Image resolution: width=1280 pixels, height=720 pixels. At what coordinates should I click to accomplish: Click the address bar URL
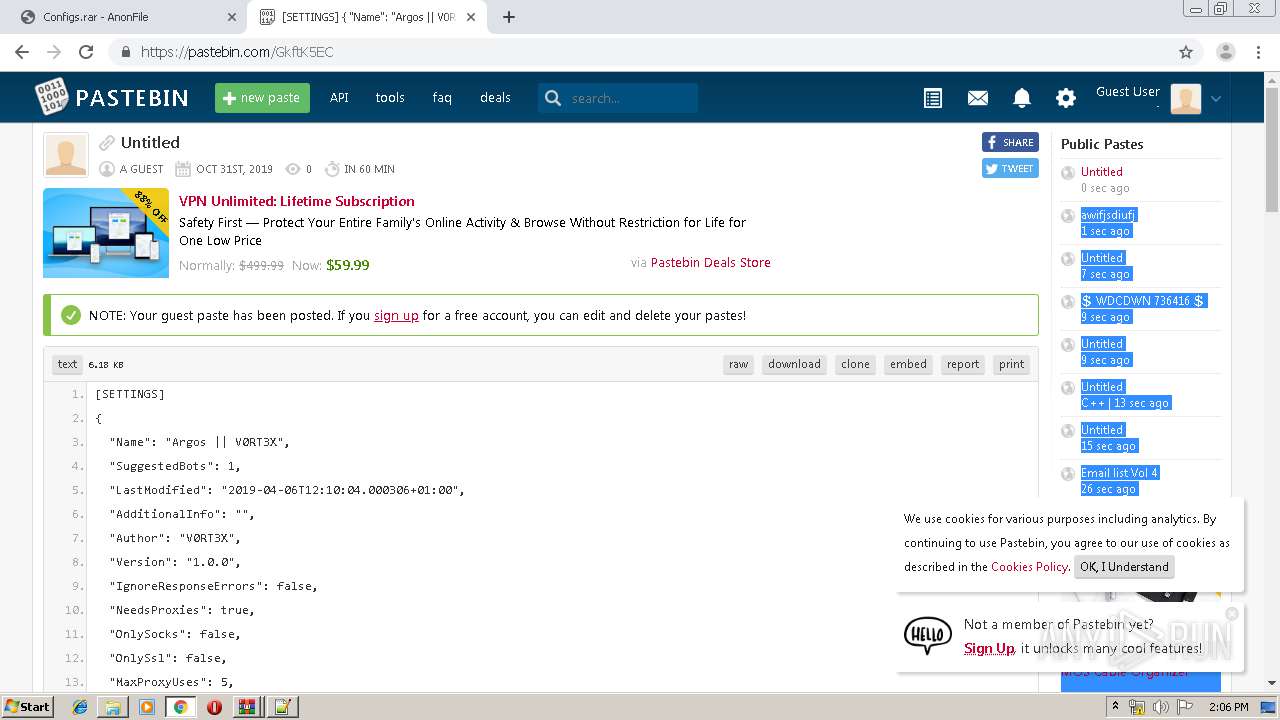tap(237, 52)
